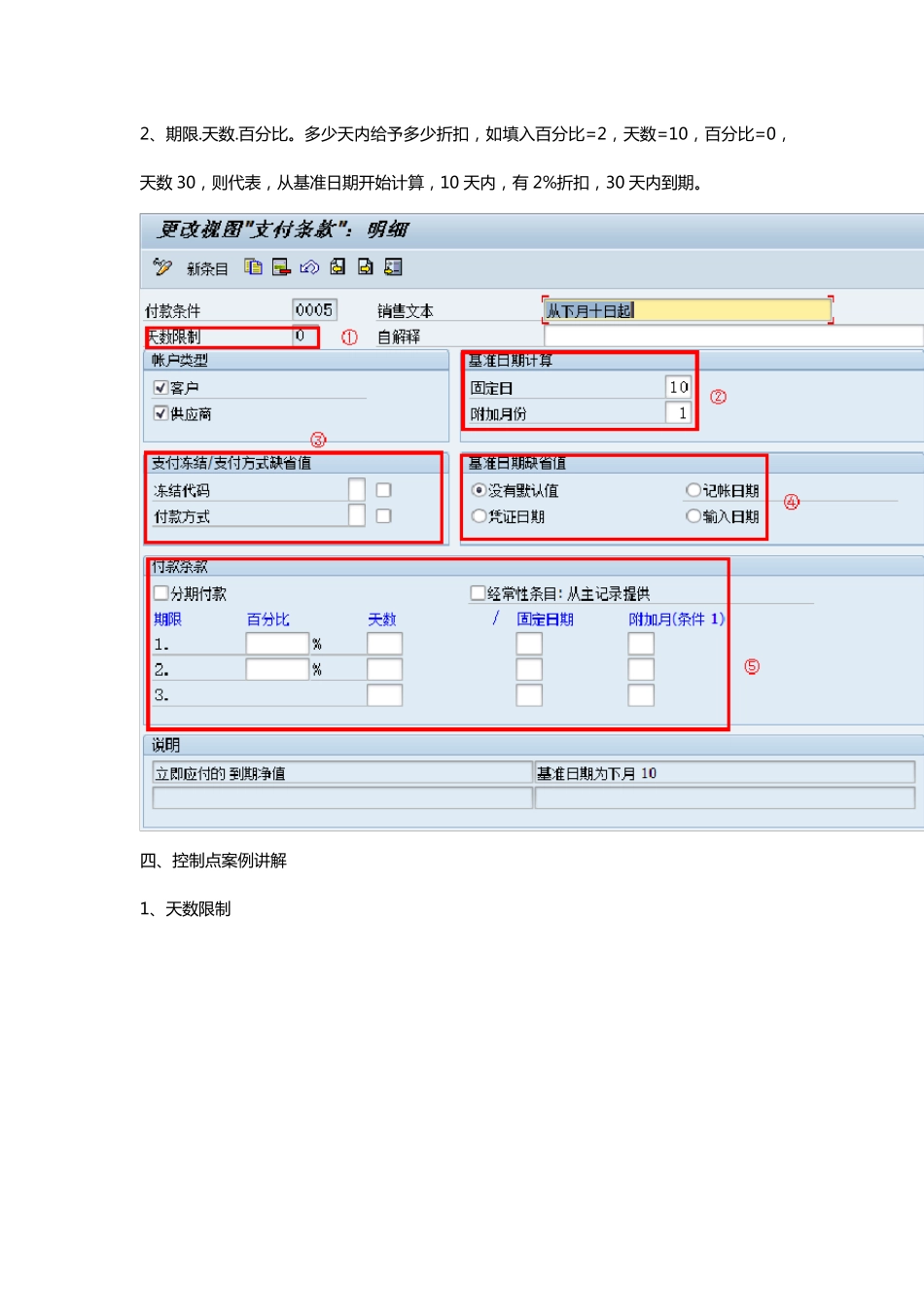Click the term 2 百分比 field
Screen dimensions: 924x1307
click(277, 669)
